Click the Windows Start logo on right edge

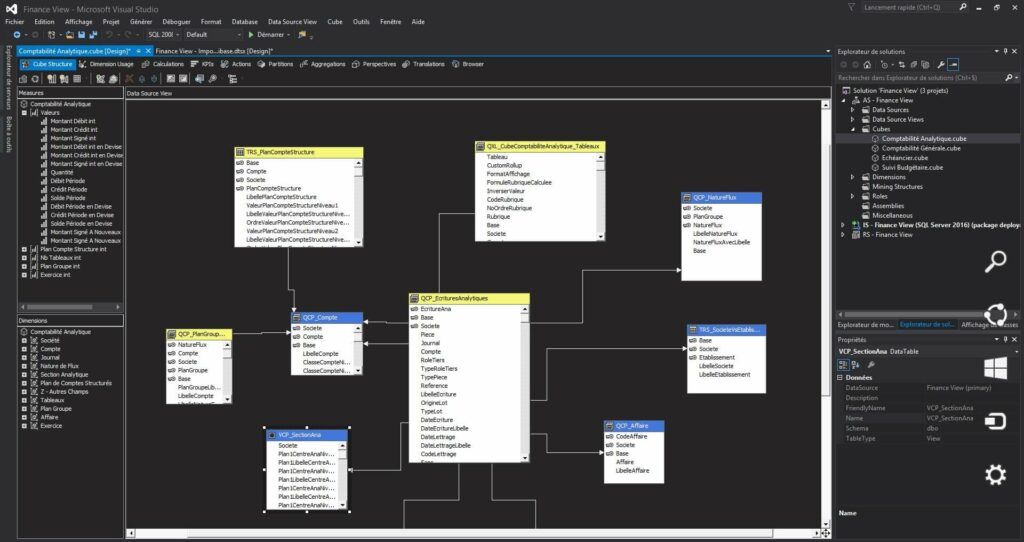(995, 367)
